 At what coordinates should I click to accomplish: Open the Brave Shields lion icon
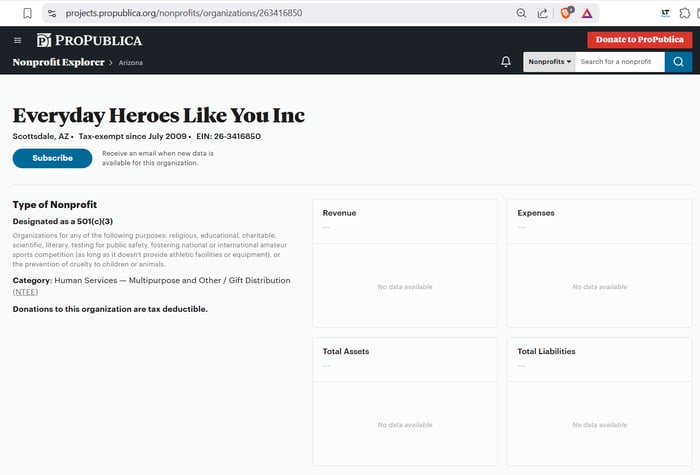[566, 13]
